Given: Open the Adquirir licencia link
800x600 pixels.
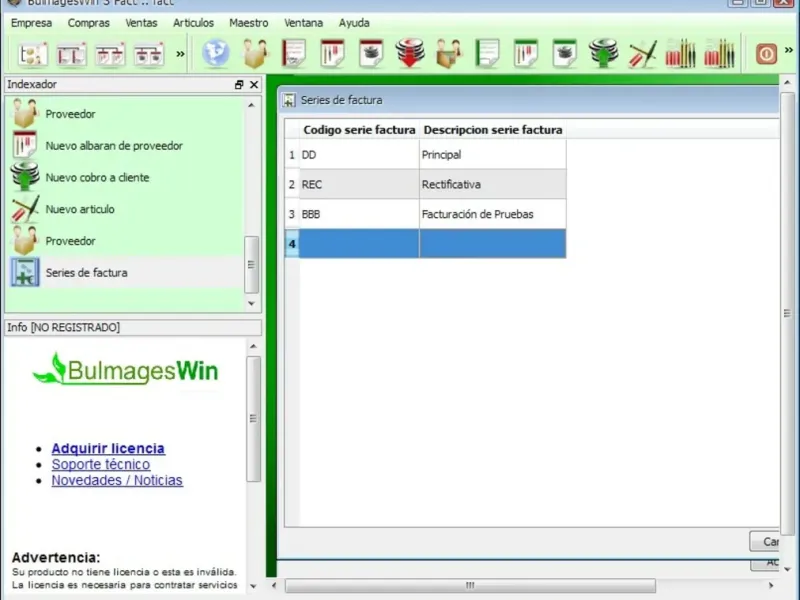Looking at the screenshot, I should pyautogui.click(x=108, y=448).
